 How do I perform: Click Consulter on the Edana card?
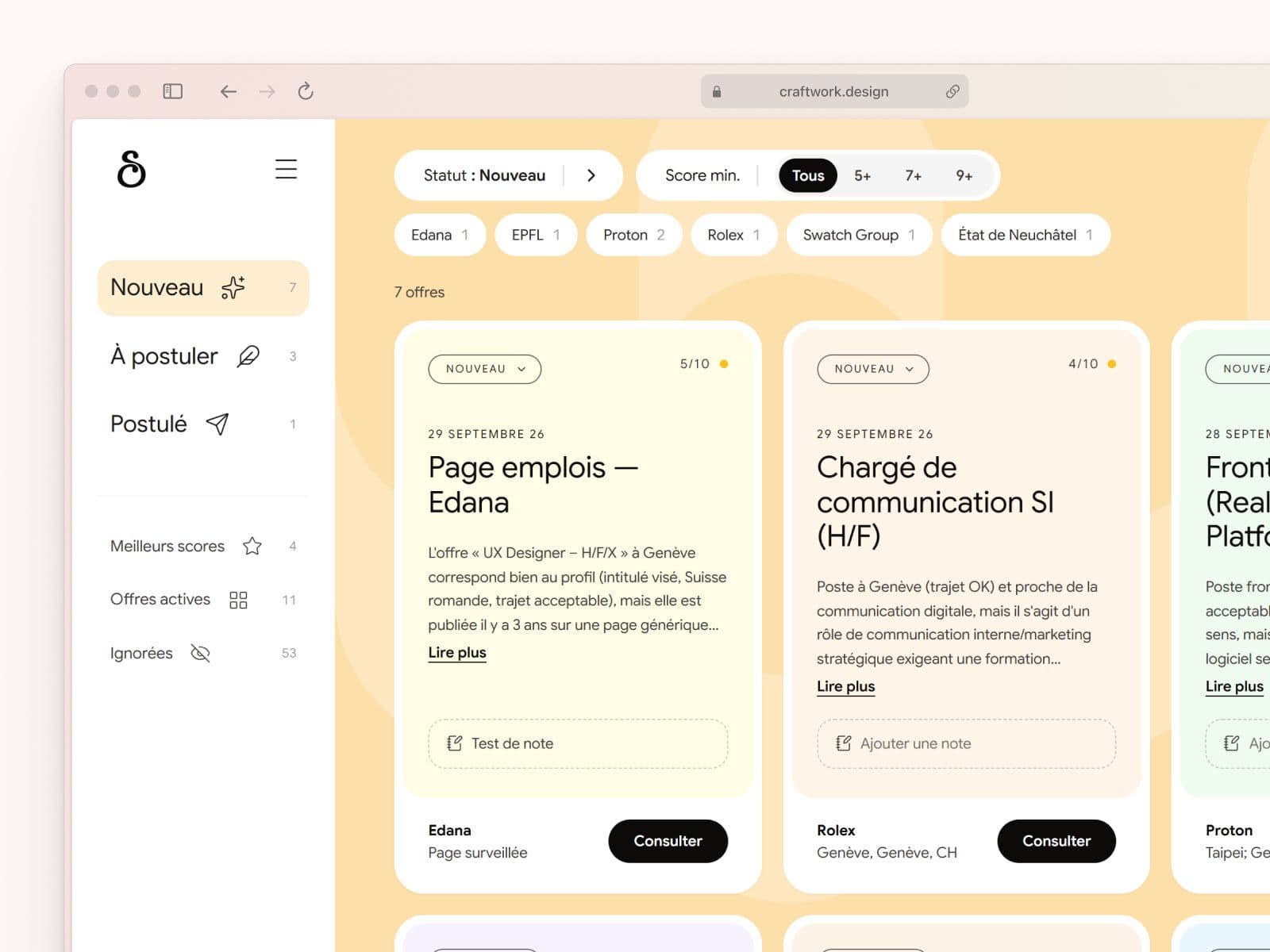pyautogui.click(x=668, y=841)
